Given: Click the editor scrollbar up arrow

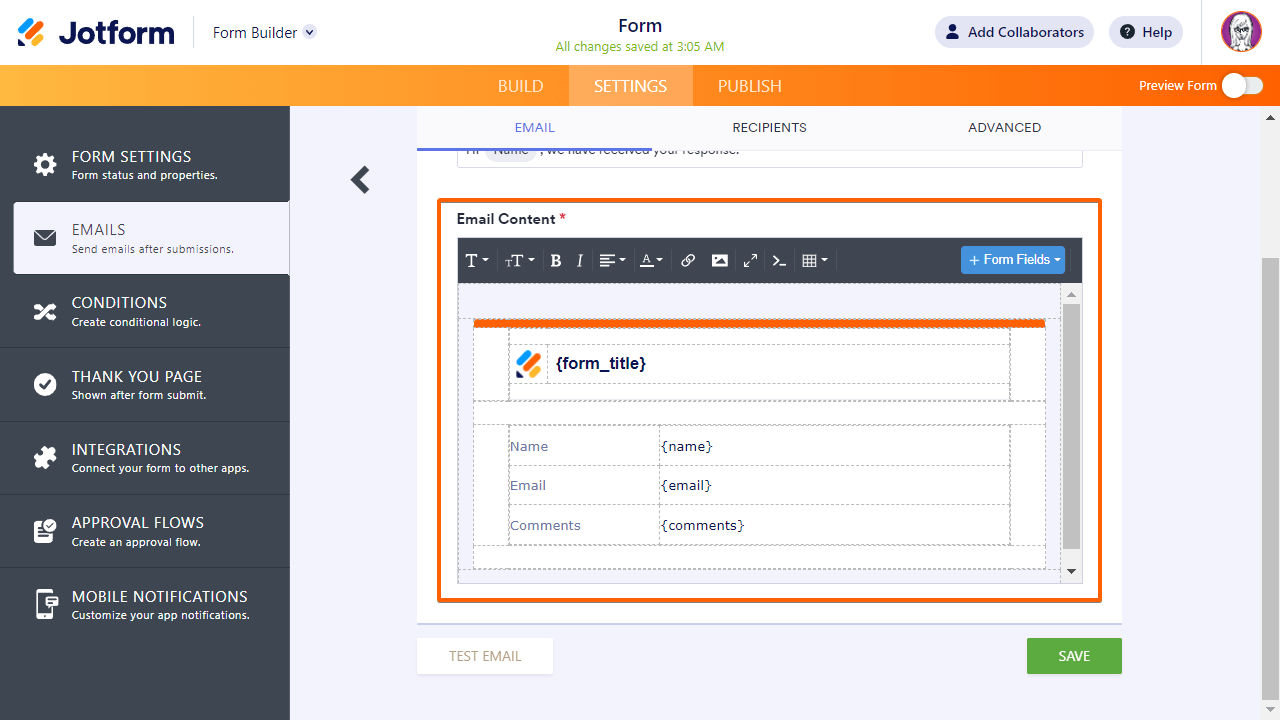Looking at the screenshot, I should 1072,294.
